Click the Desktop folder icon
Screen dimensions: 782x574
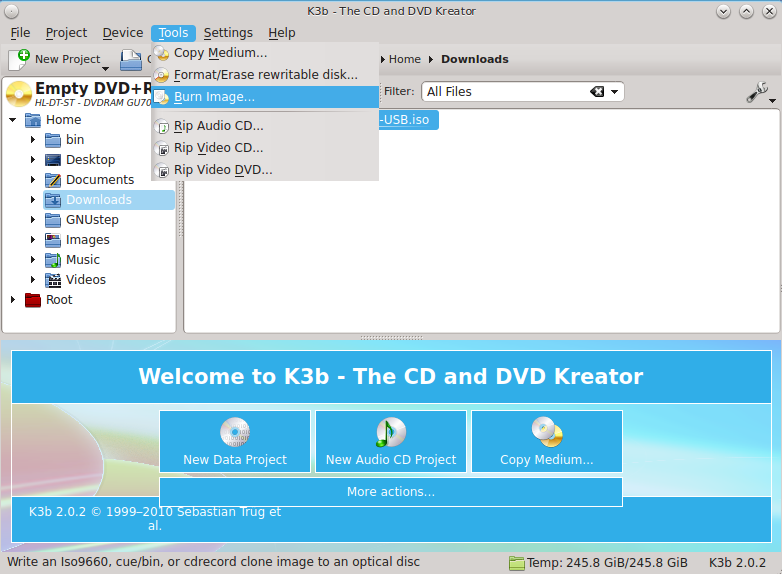tap(53, 160)
